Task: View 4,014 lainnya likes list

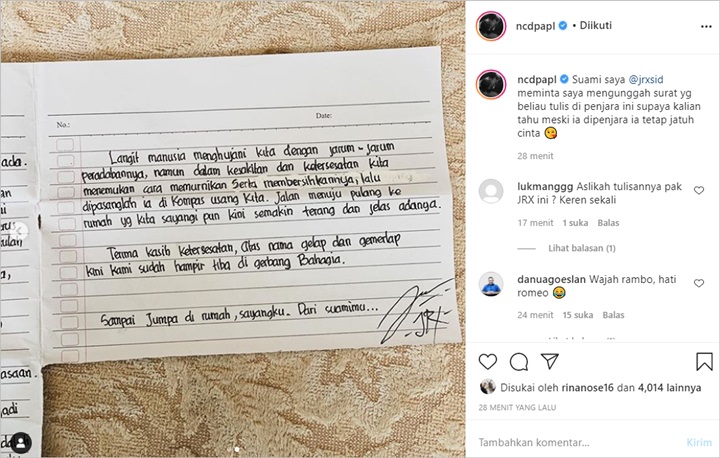Action: (669, 388)
